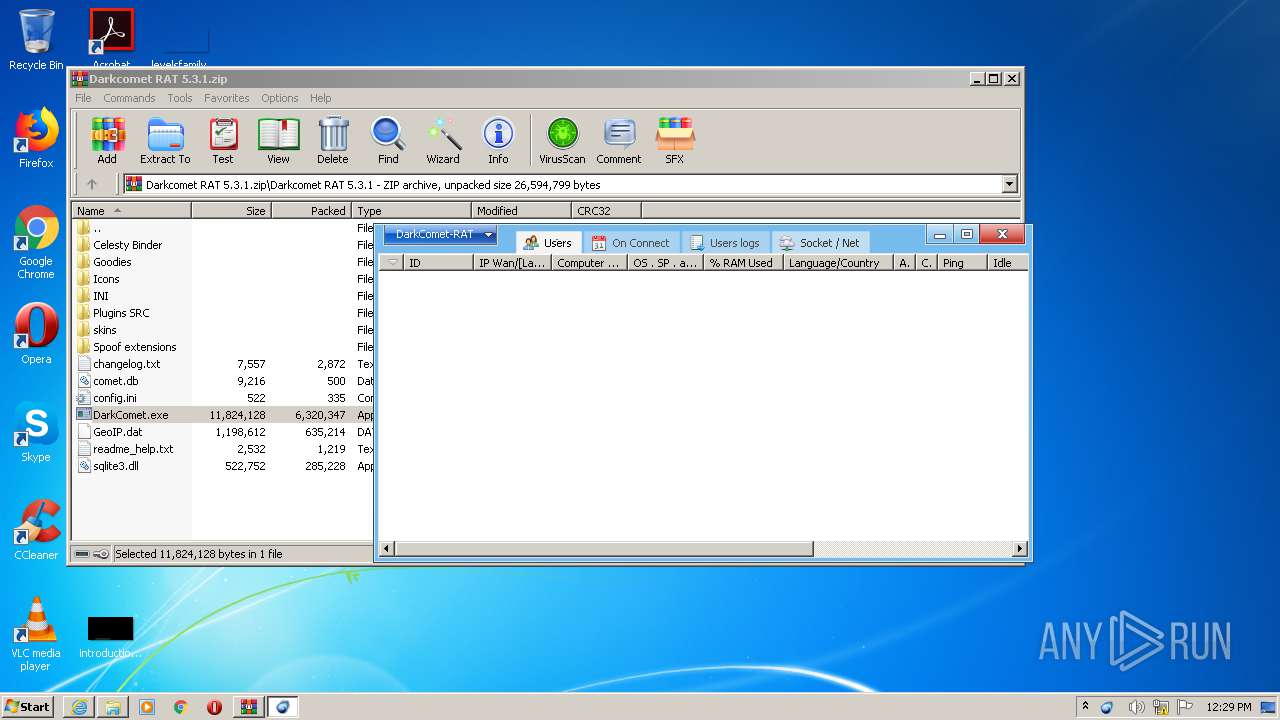This screenshot has height=720, width=1280.
Task: Switch to WinRAR taskbar button
Action: click(248, 707)
